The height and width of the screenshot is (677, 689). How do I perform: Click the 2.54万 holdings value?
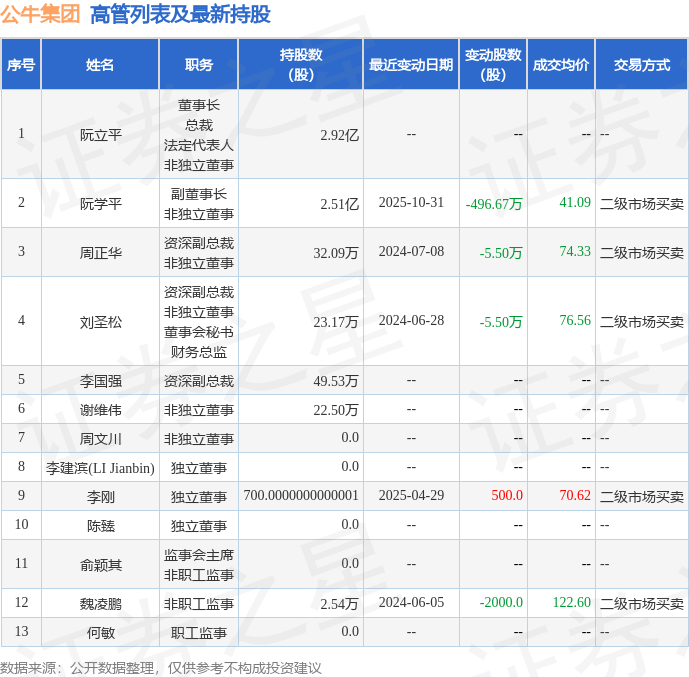tap(339, 604)
